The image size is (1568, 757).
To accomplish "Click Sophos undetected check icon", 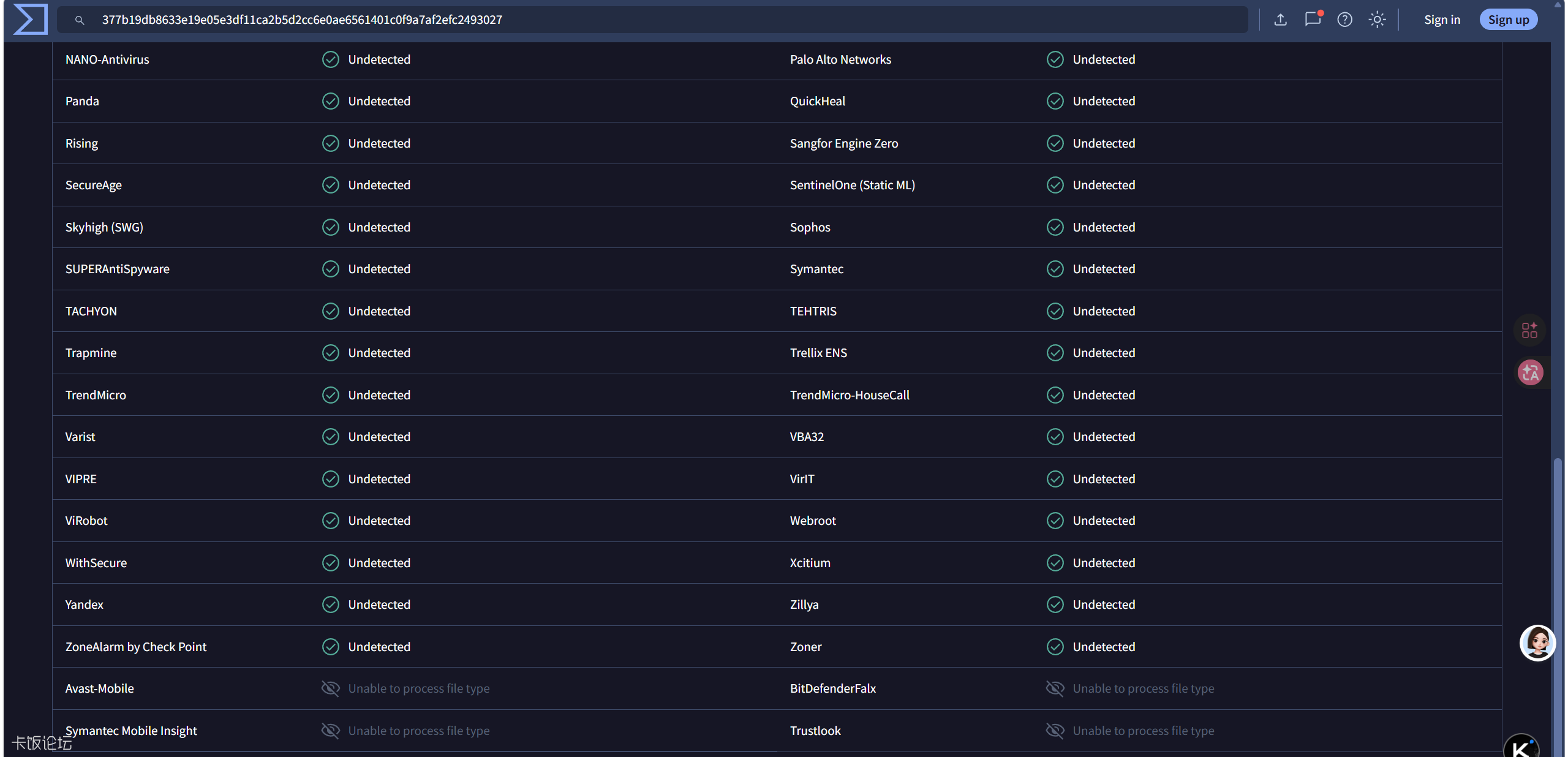I will pyautogui.click(x=1055, y=227).
